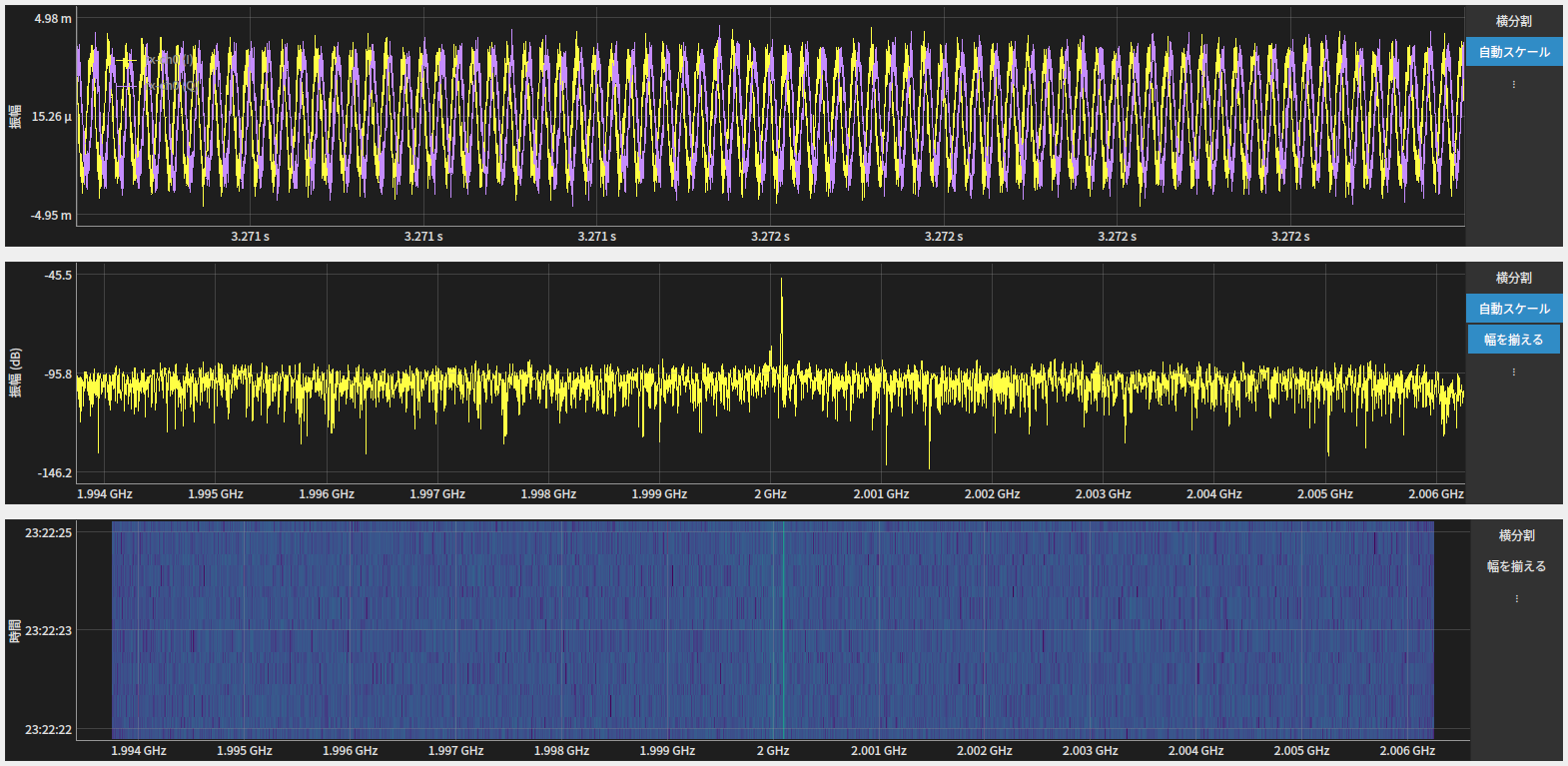This screenshot has height=766, width=1568.
Task: Click the -45.5 dB axis label
Action: pyautogui.click(x=58, y=276)
